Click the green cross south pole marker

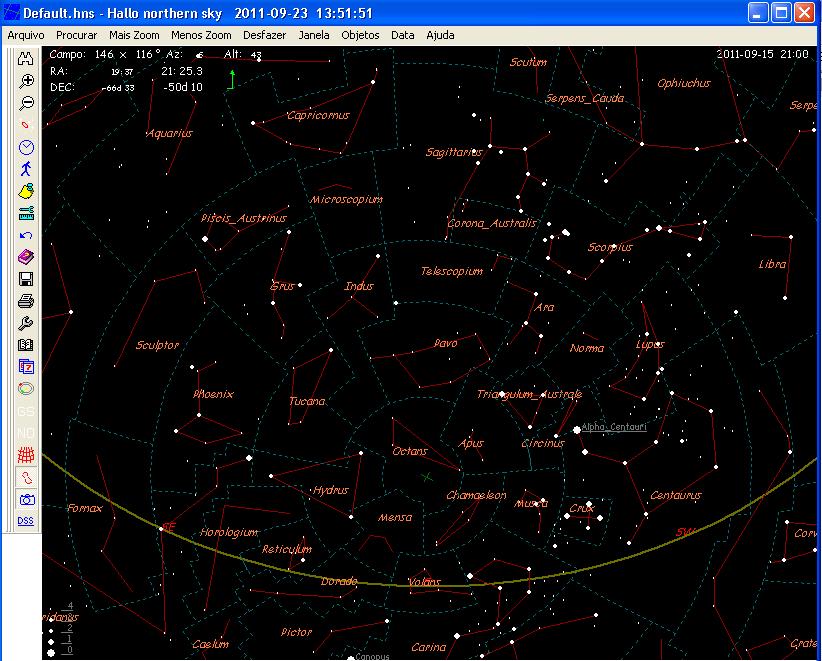pos(427,477)
